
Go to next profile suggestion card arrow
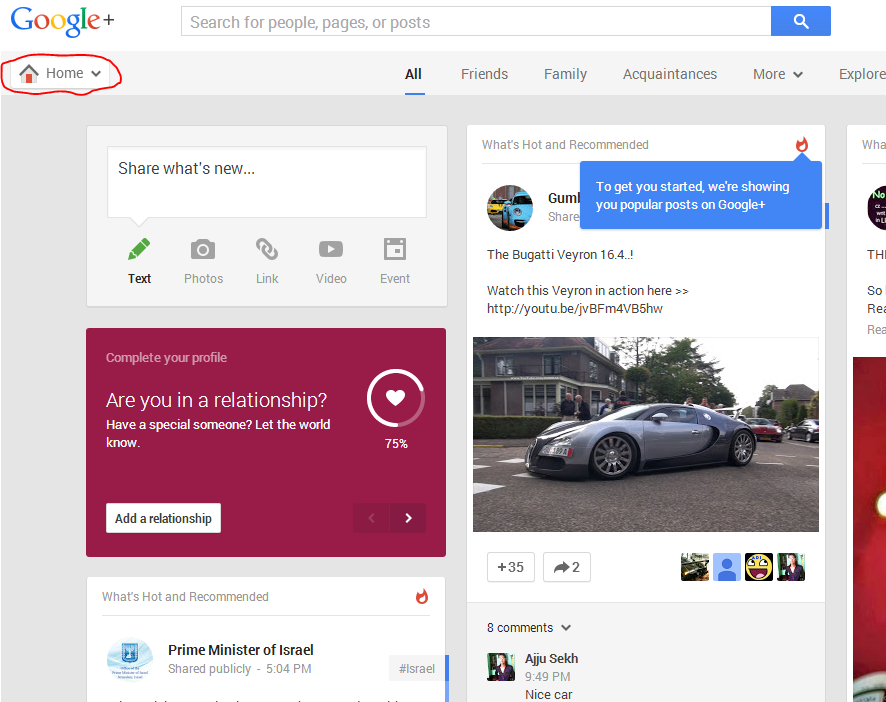[x=408, y=518]
